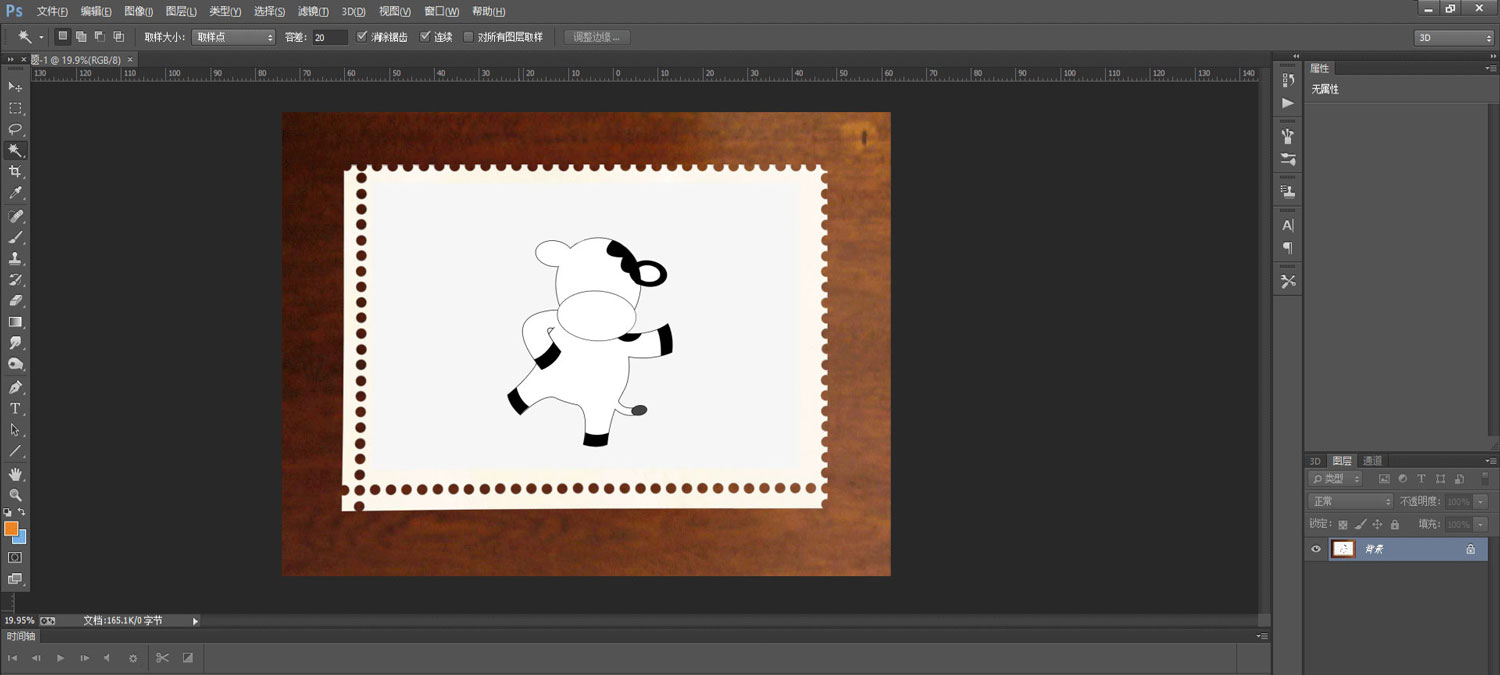Change screen mode at toolbox bottom
Image resolution: width=1500 pixels, height=675 pixels.
(x=15, y=579)
